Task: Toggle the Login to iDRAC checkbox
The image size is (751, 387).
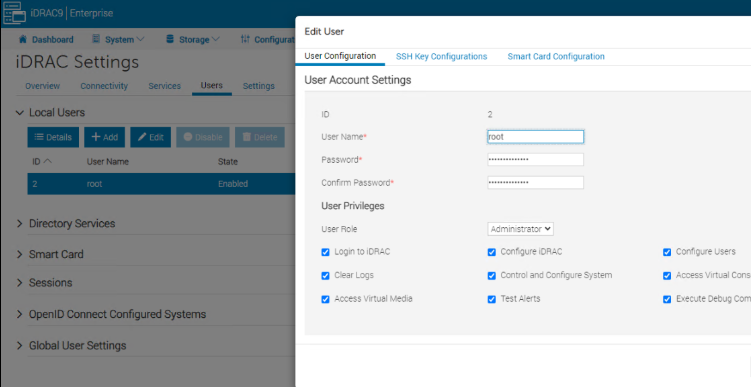Action: coord(326,252)
